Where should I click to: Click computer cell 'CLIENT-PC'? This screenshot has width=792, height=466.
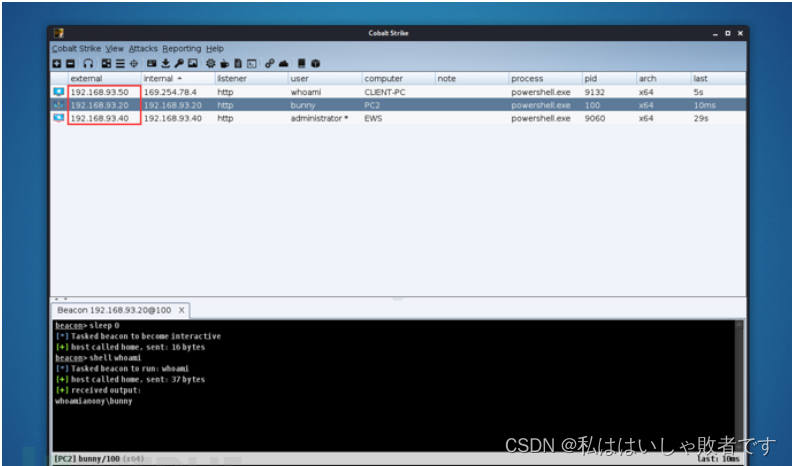384,92
